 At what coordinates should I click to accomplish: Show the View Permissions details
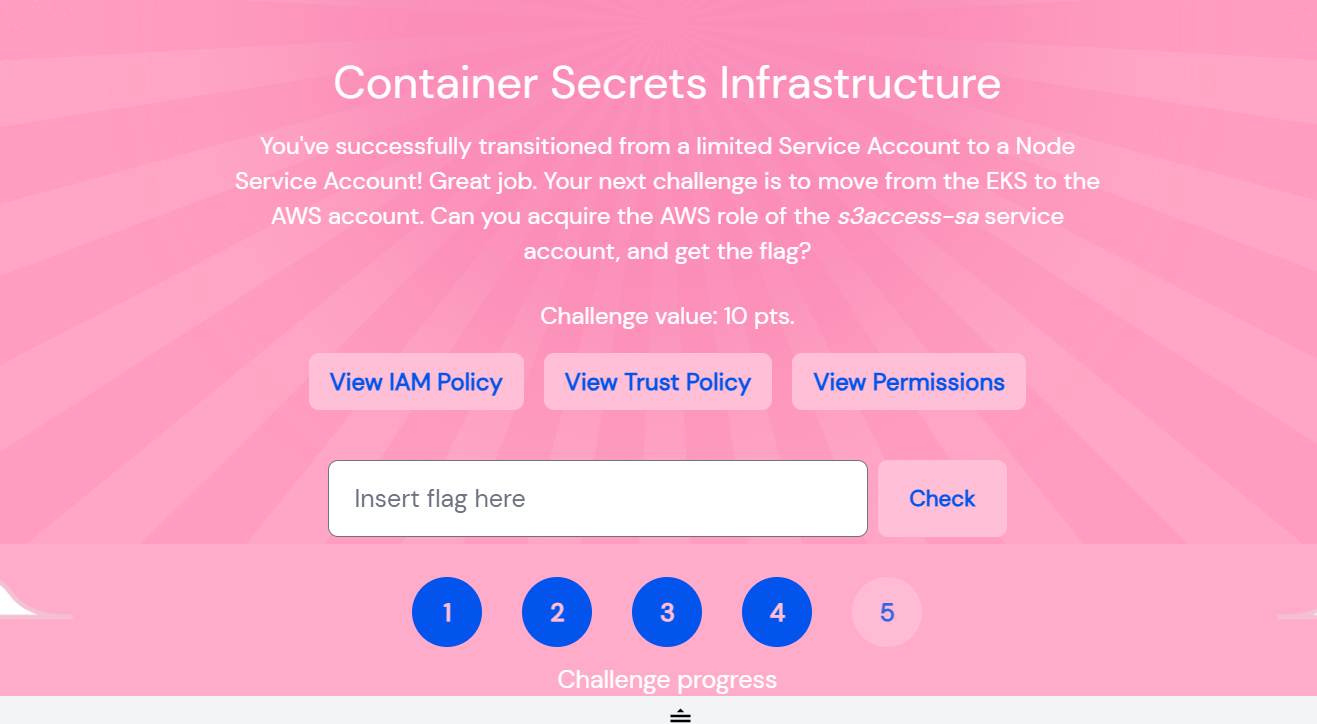coord(909,382)
